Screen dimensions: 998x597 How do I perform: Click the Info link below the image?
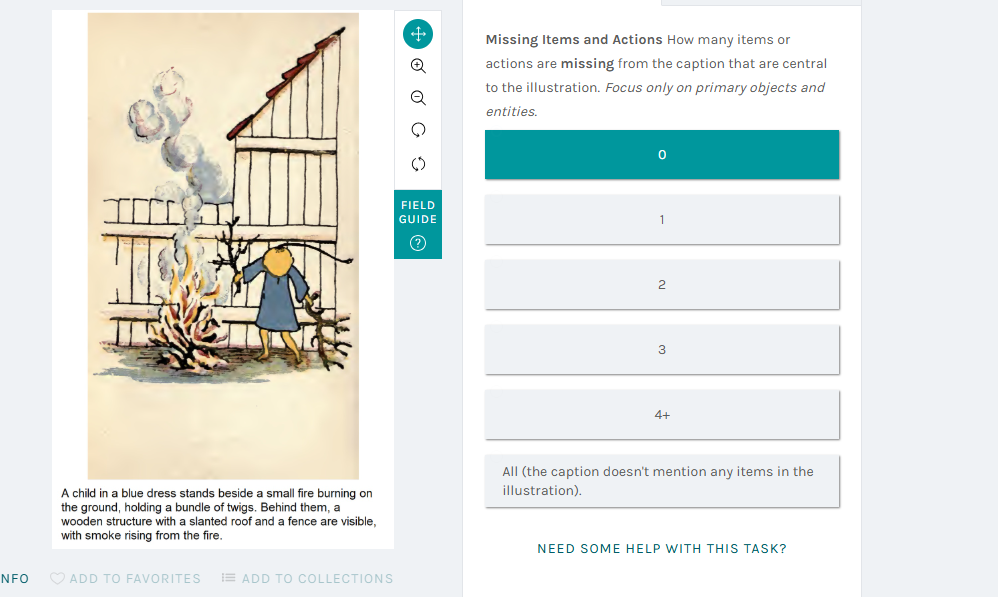coord(14,578)
